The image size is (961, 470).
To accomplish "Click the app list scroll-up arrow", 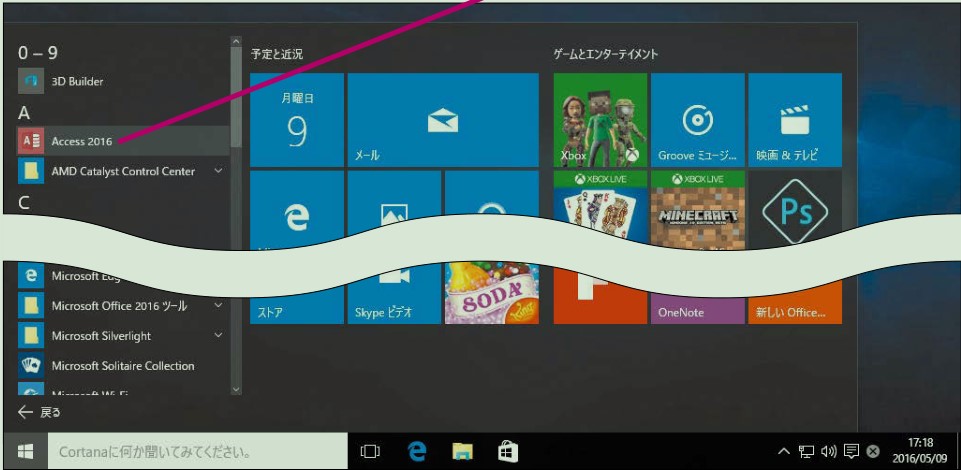I will [236, 42].
